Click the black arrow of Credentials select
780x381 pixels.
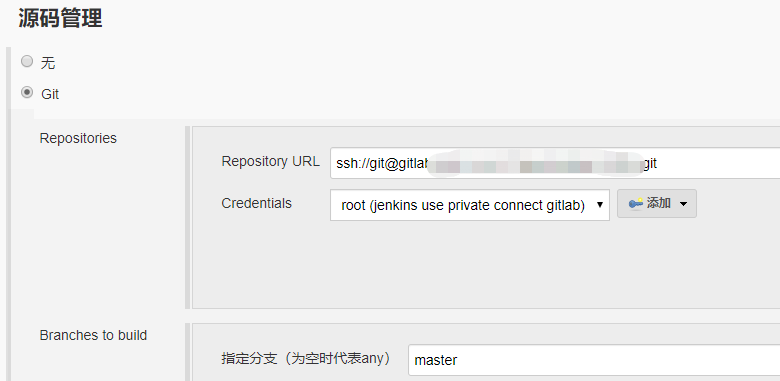tap(599, 205)
